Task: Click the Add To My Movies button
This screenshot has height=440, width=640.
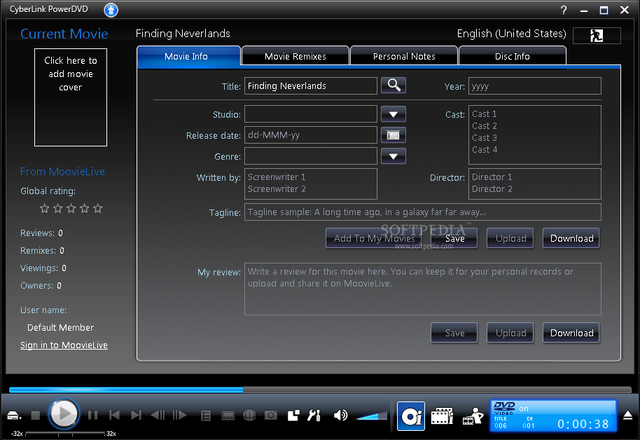Action: click(x=374, y=238)
